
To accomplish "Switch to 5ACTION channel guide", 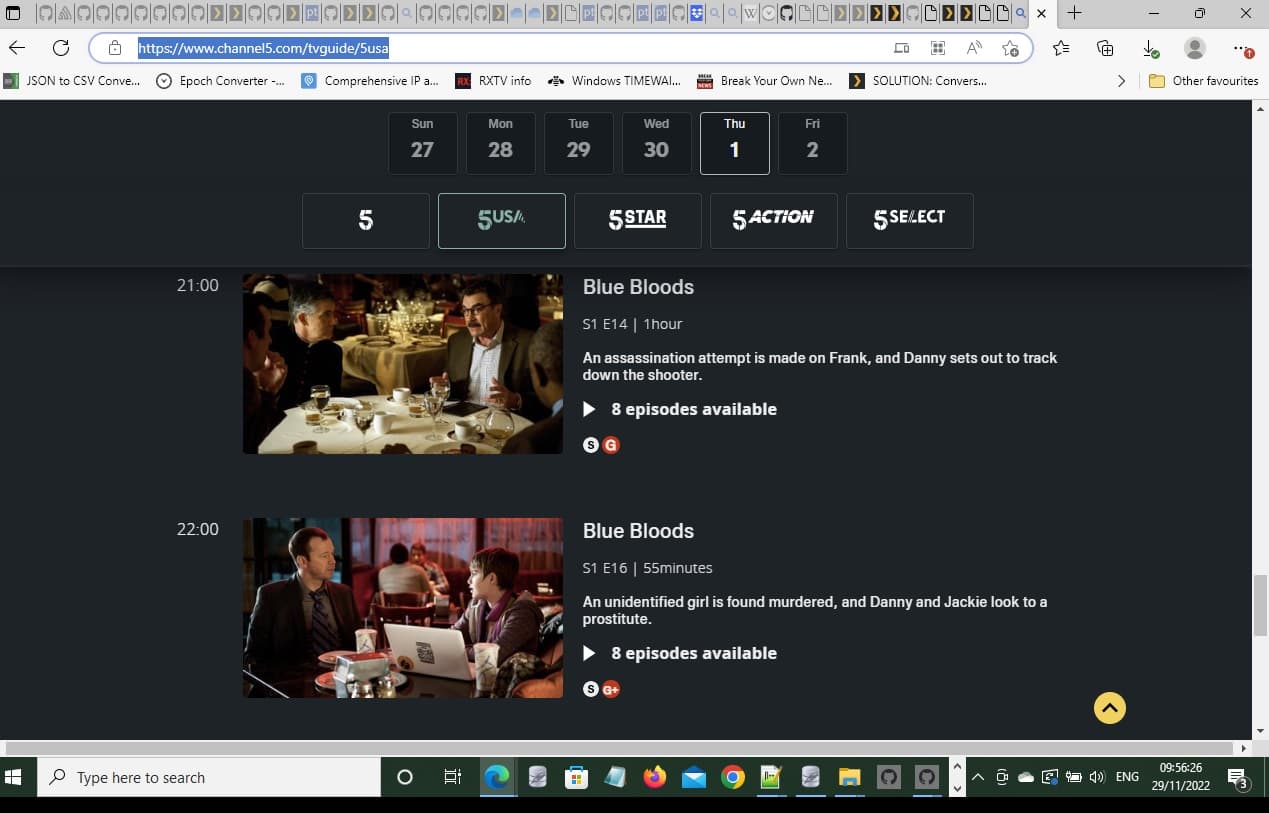I will [x=774, y=220].
